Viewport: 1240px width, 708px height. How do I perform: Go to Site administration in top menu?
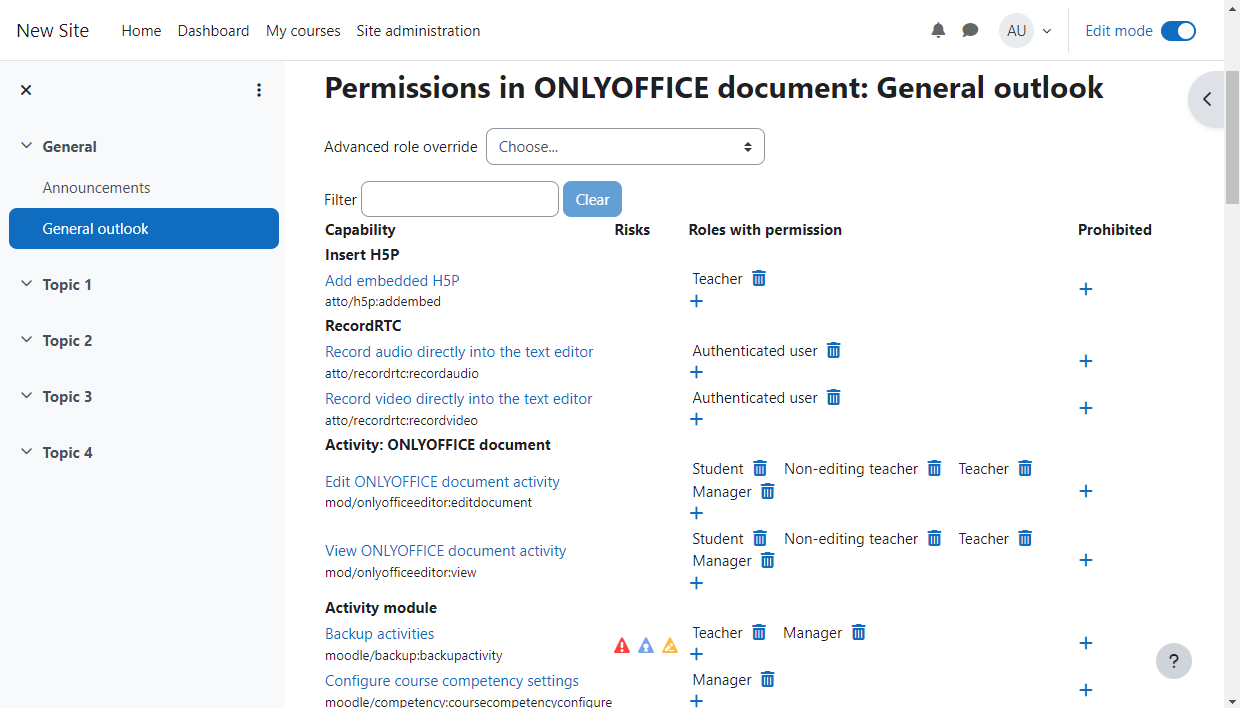point(418,31)
